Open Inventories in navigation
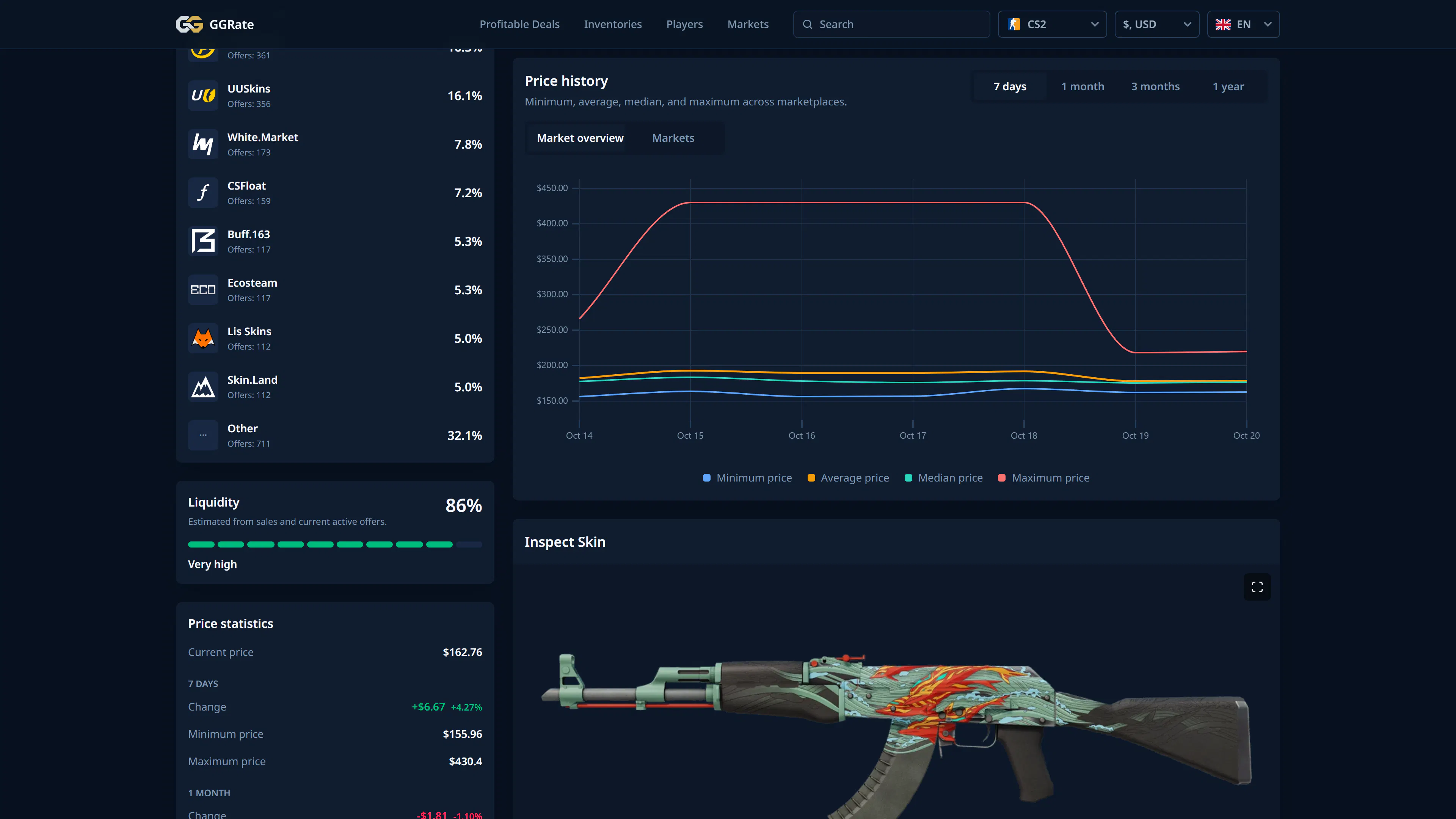Image resolution: width=1456 pixels, height=819 pixels. pyautogui.click(x=613, y=24)
